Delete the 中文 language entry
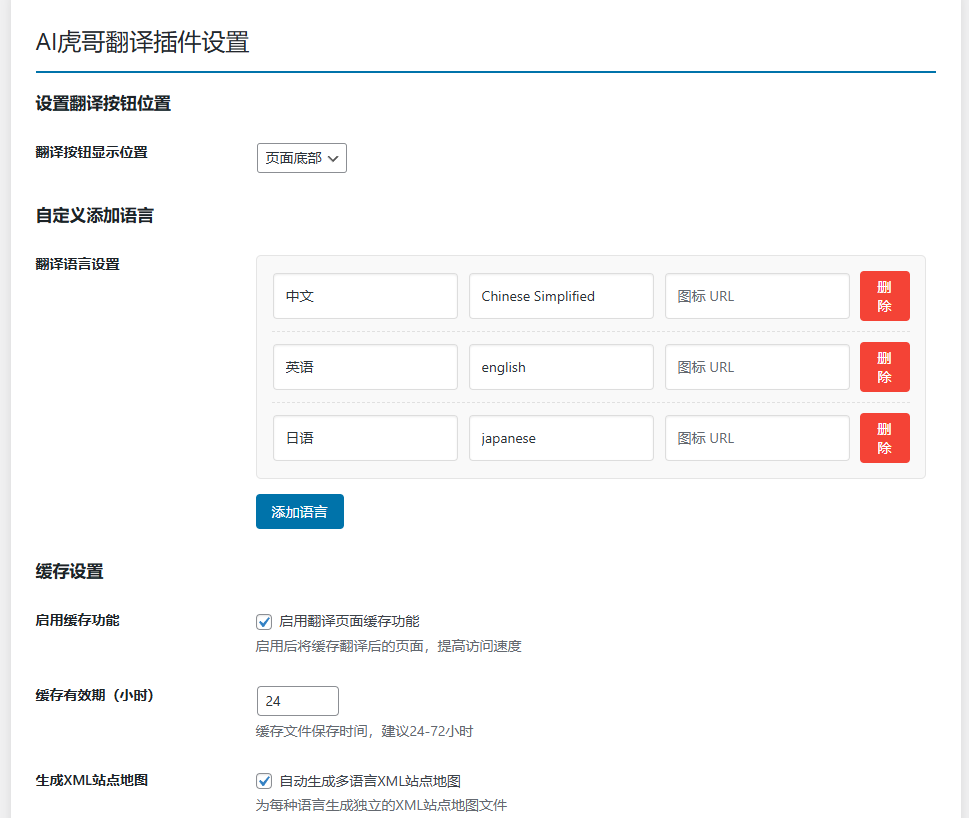Image resolution: width=969 pixels, height=818 pixels. tap(884, 296)
